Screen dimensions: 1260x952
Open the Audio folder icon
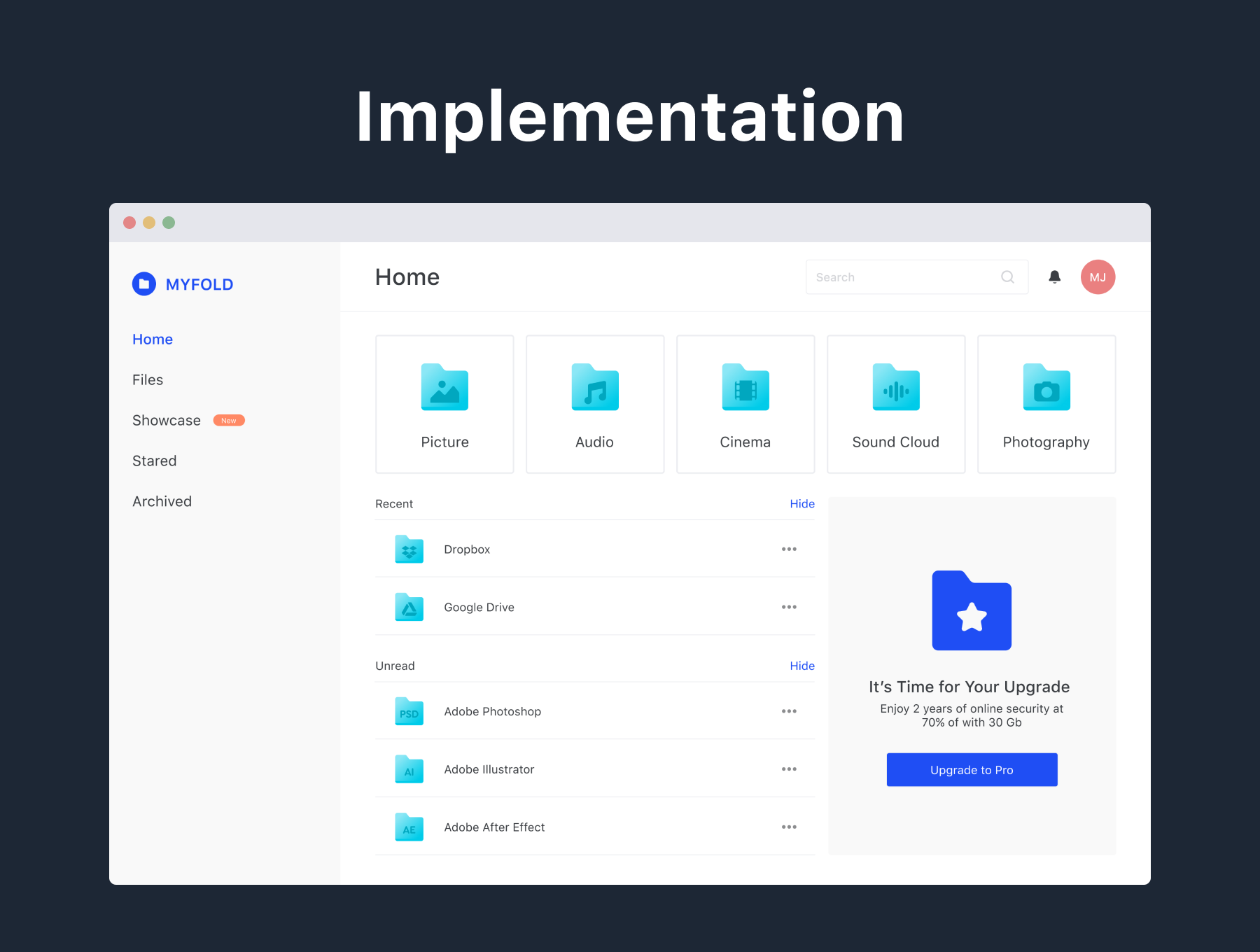tap(594, 387)
